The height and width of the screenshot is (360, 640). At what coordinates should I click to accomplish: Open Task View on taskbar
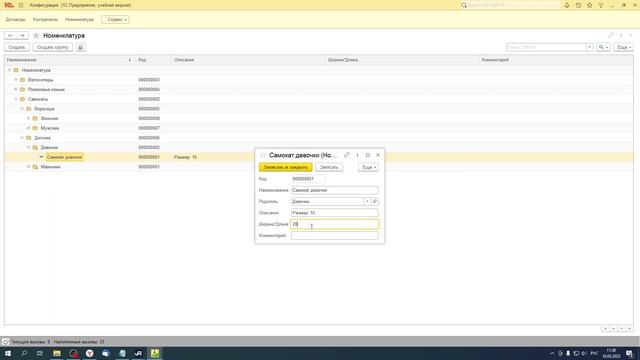point(40,353)
